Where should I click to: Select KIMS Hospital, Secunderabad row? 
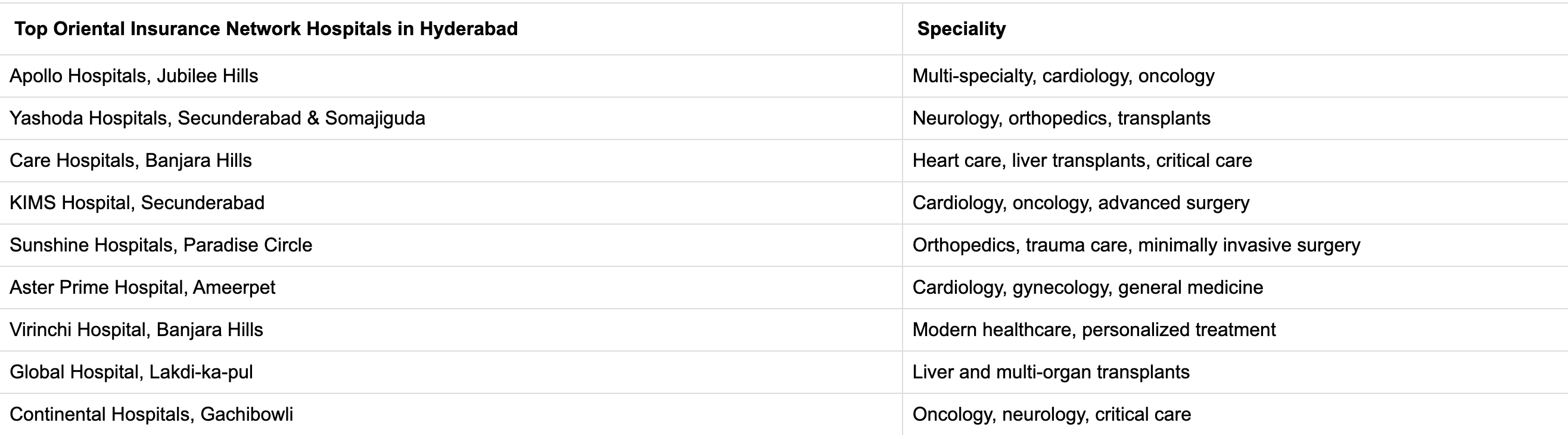tap(137, 203)
